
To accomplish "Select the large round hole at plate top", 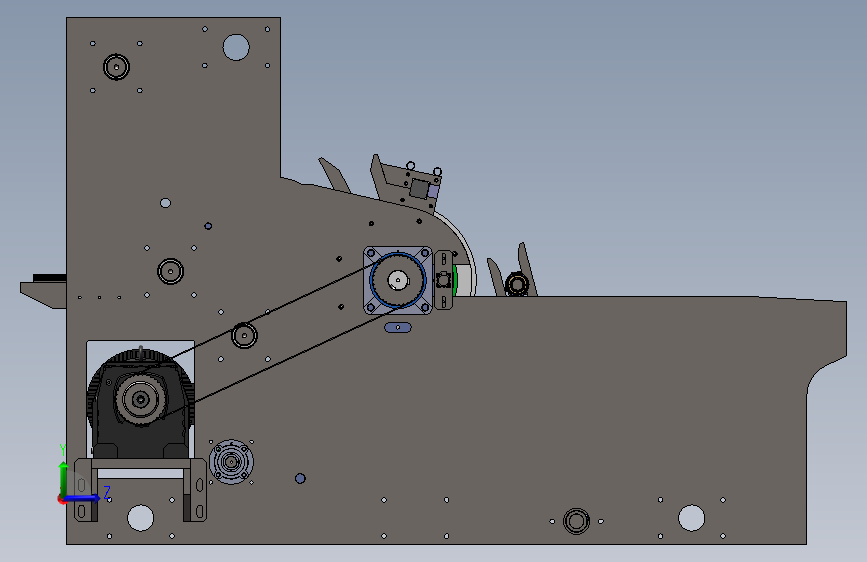I will click(236, 47).
